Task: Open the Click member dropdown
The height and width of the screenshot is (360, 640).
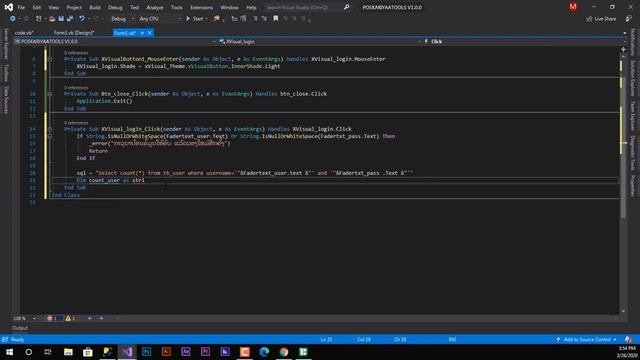Action: (x=524, y=42)
